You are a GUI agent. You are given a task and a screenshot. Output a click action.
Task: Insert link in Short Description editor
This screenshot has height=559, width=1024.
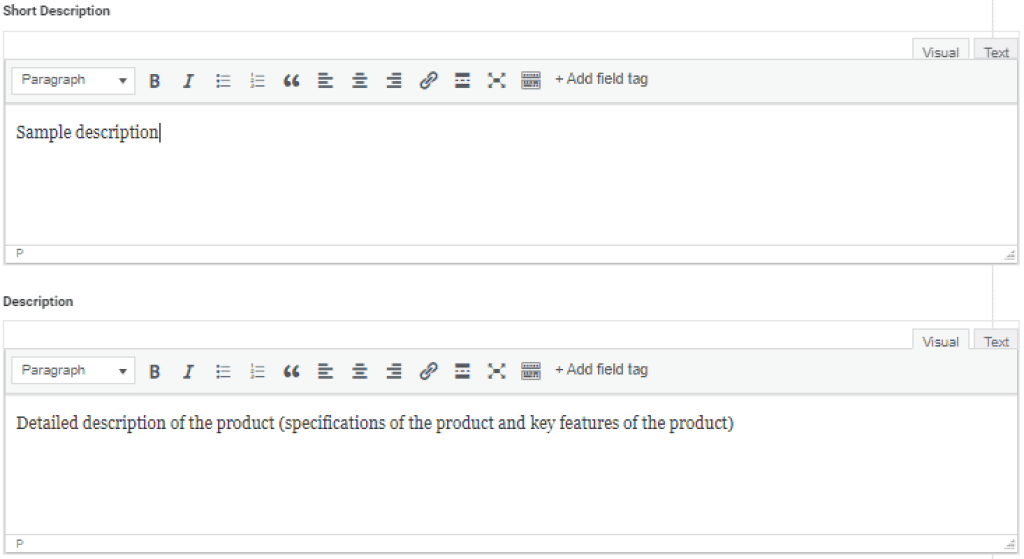tap(428, 81)
